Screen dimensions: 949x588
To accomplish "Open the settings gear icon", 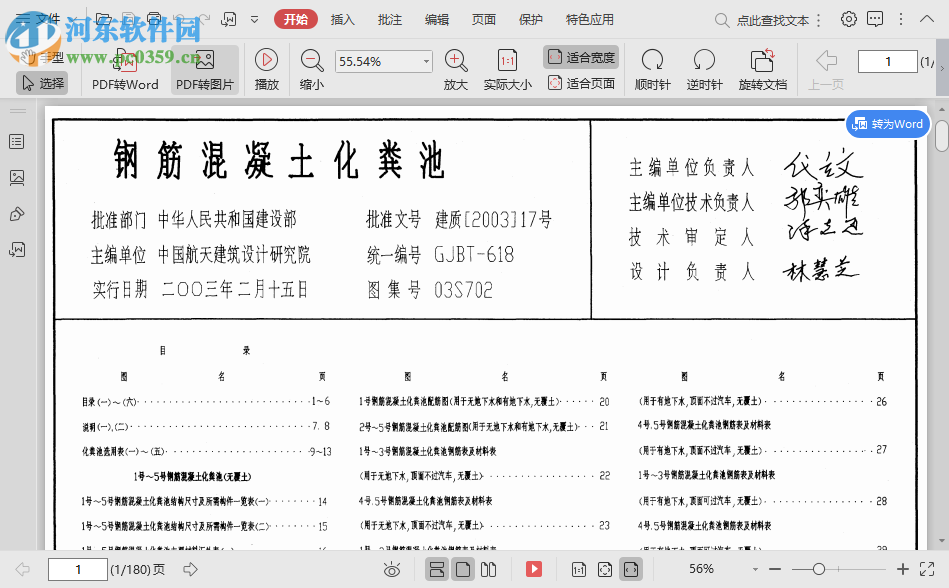I will pyautogui.click(x=848, y=18).
